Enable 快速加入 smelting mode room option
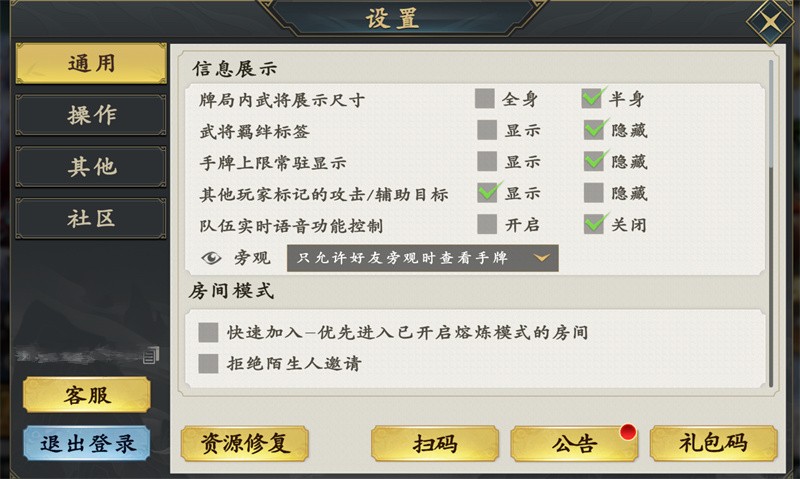 point(208,332)
